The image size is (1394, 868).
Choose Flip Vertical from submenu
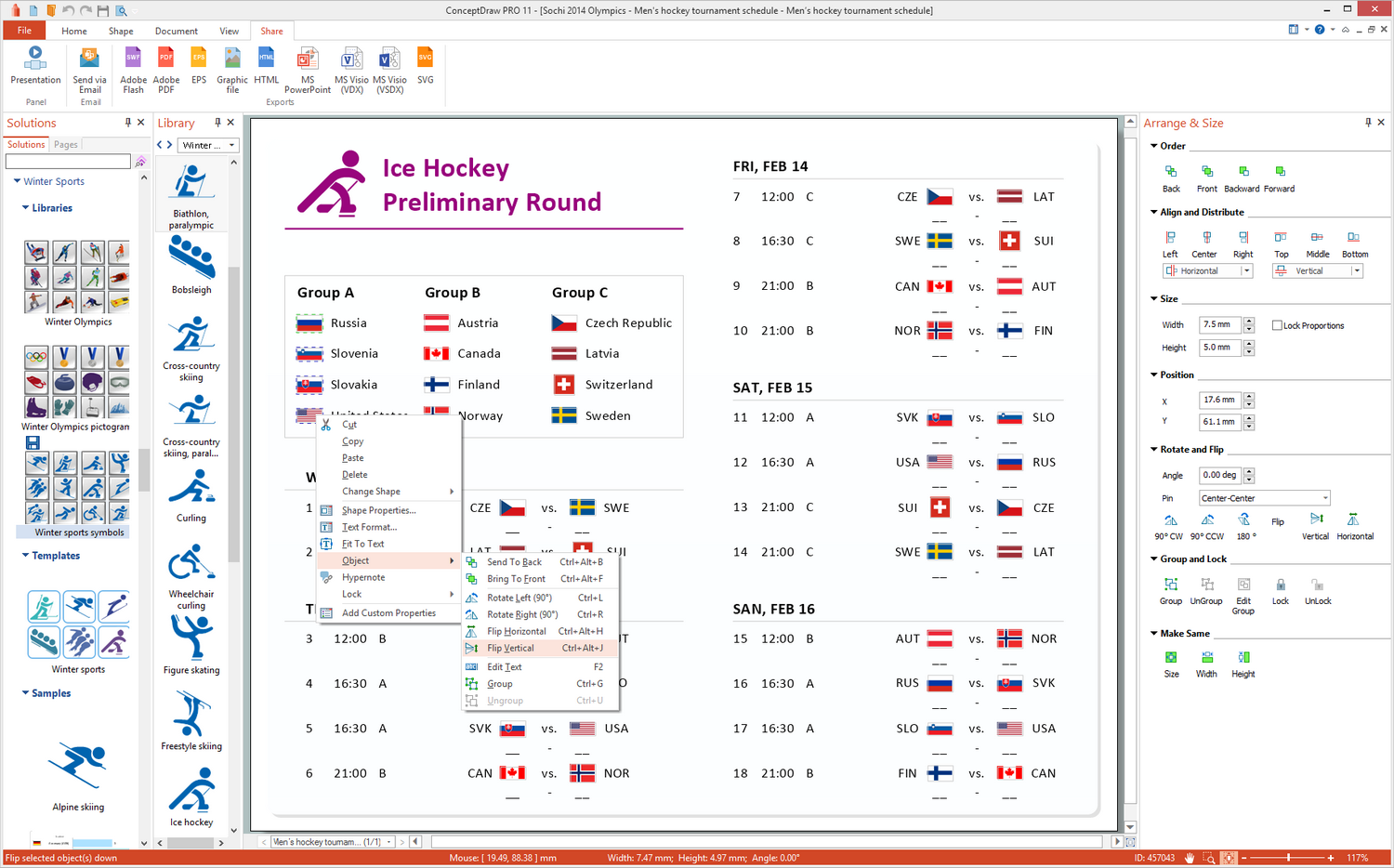tap(539, 648)
